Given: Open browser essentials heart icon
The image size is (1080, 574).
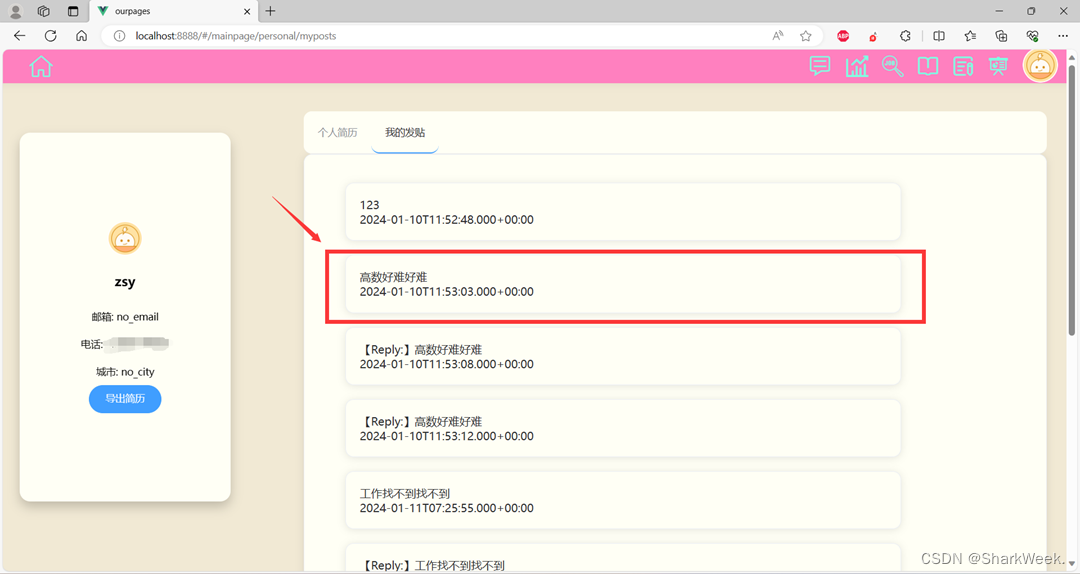Looking at the screenshot, I should pyautogui.click(x=1032, y=36).
